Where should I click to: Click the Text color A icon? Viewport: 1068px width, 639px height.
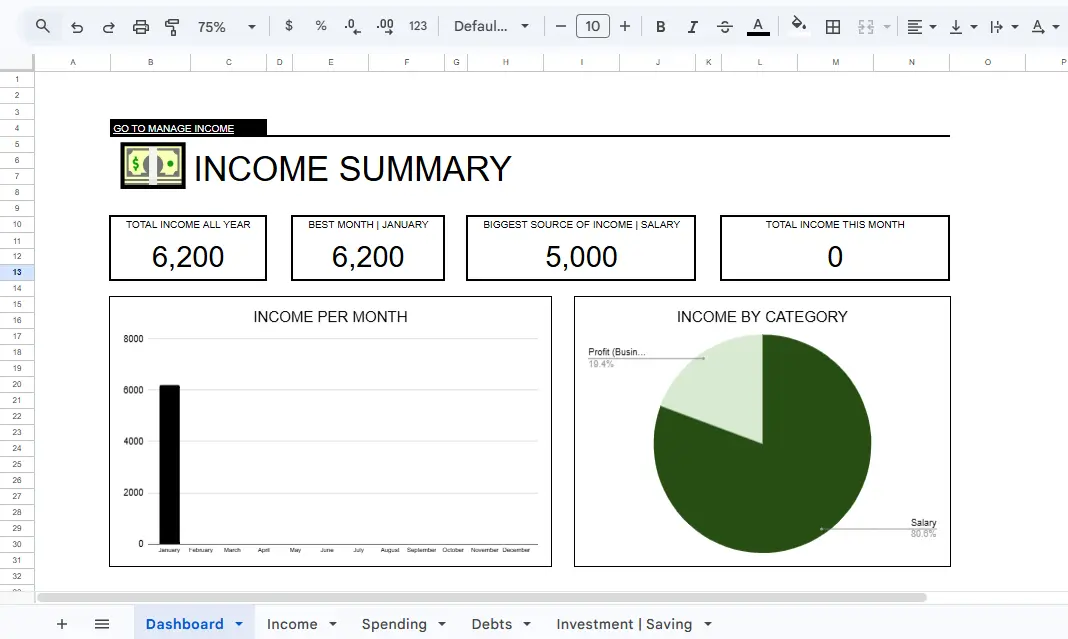pyautogui.click(x=757, y=26)
